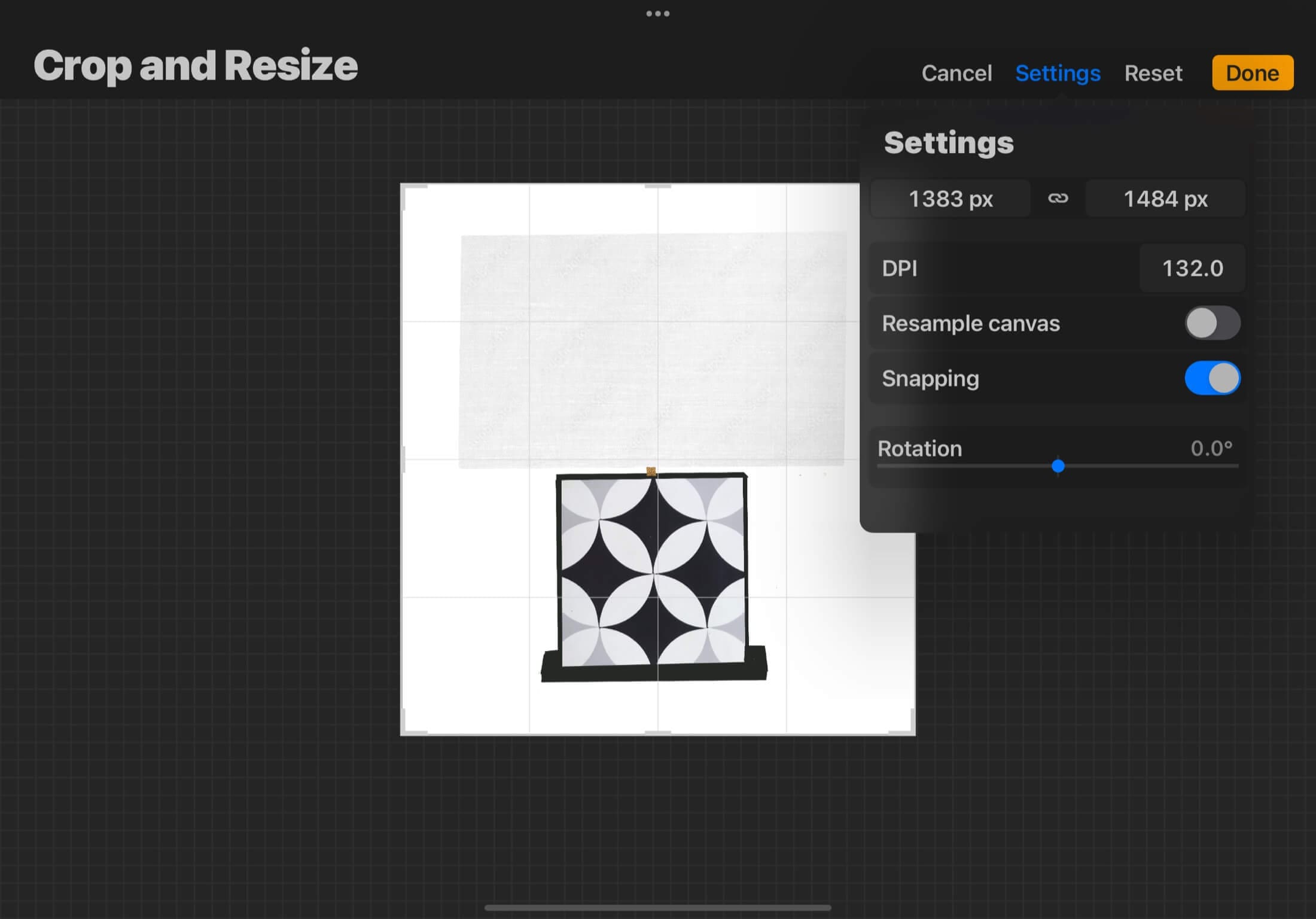Grab the top-left crop corner handle

[404, 187]
